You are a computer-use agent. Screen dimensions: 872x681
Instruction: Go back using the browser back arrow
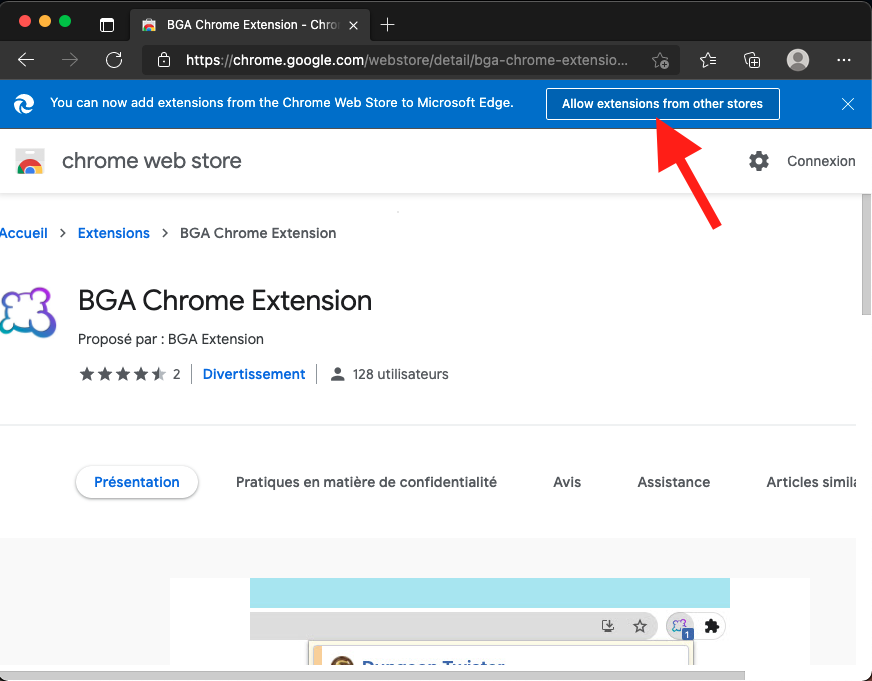[x=26, y=59]
